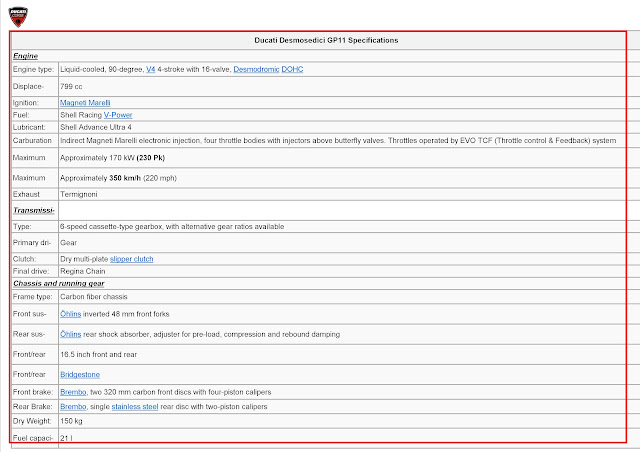Click the Regina Chain value
Image resolution: width=640 pixels, height=452 pixels.
[82, 271]
